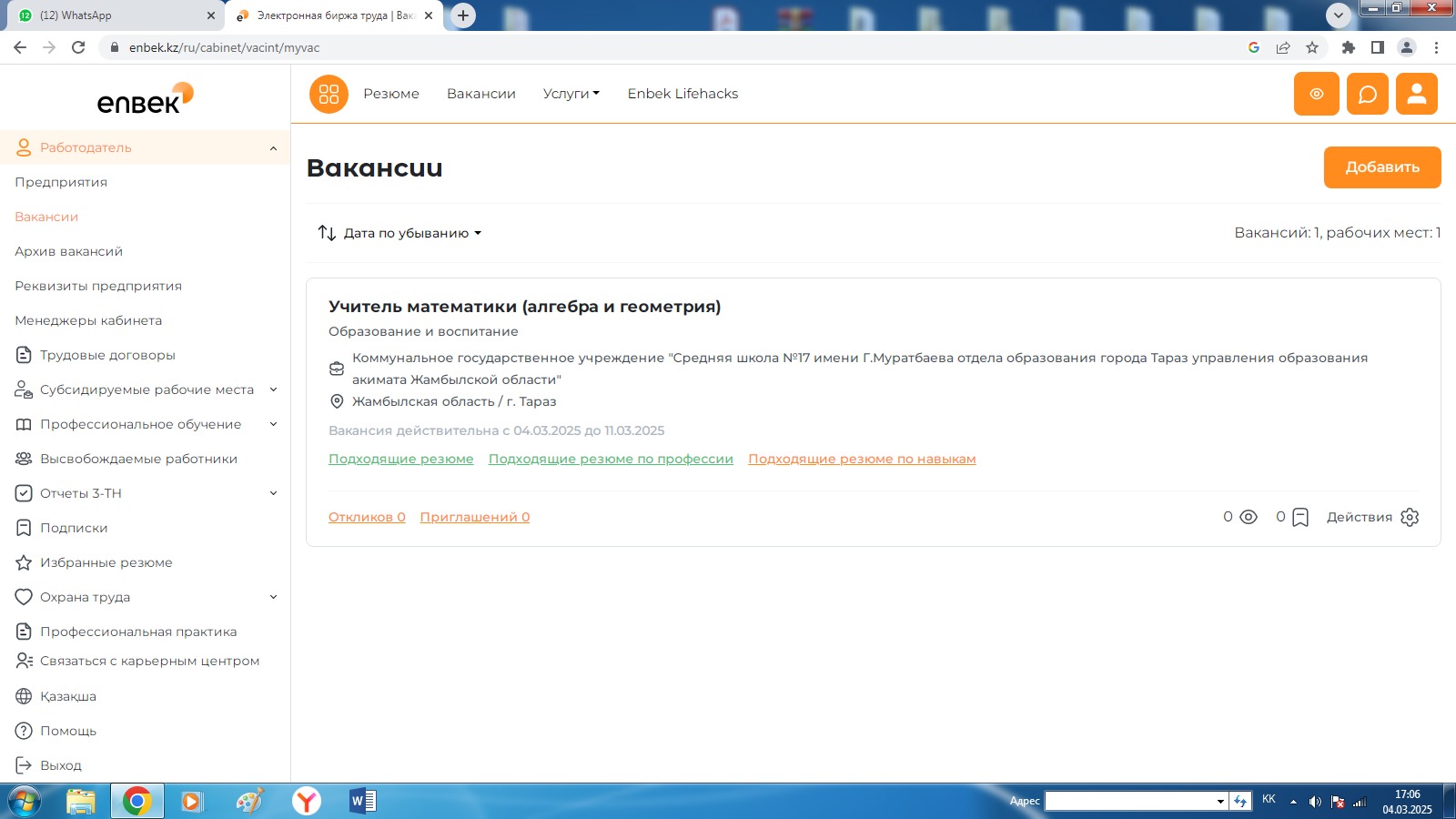
Task: Open the chat messages button
Action: (1367, 94)
